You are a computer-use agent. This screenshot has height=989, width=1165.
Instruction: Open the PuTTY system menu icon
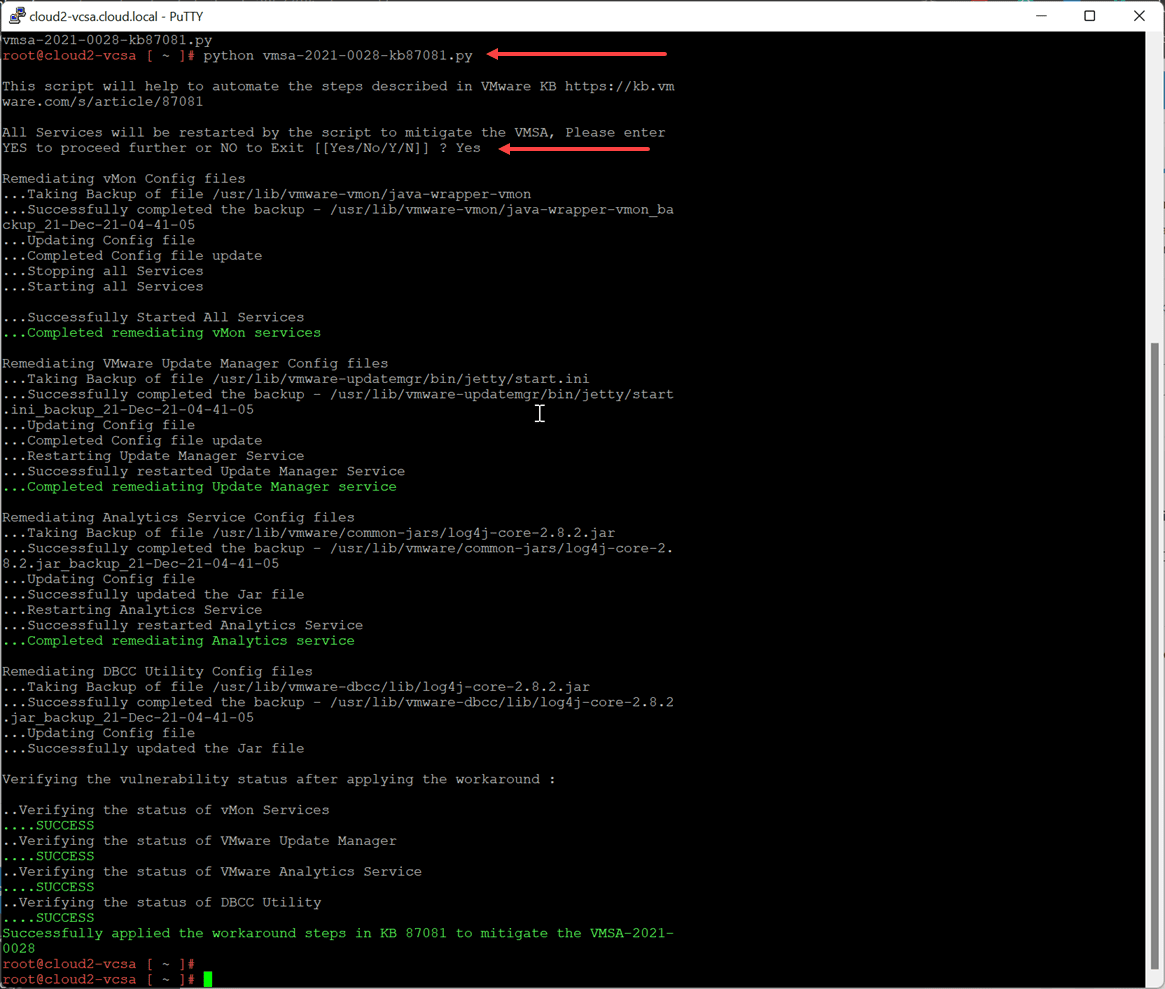click(16, 16)
